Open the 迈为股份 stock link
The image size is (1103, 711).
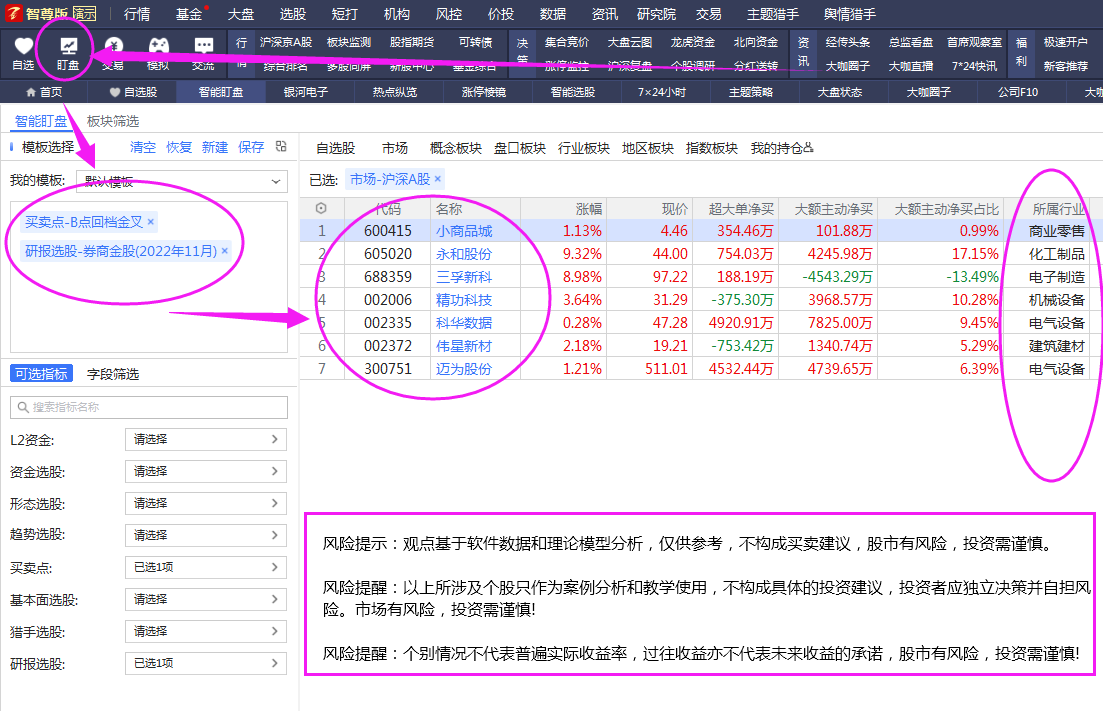464,369
